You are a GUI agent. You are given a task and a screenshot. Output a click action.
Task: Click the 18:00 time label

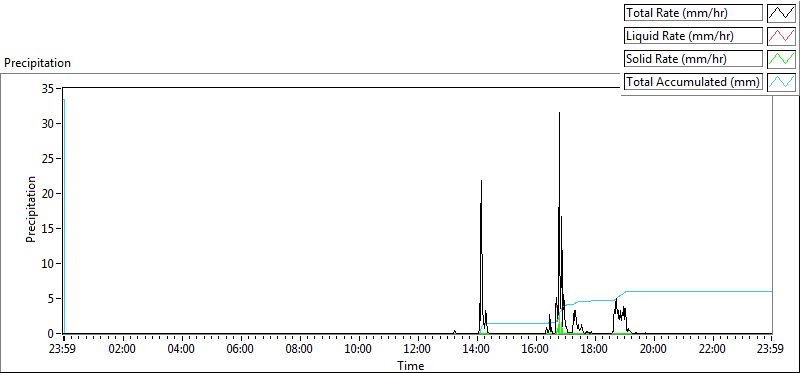(x=595, y=350)
